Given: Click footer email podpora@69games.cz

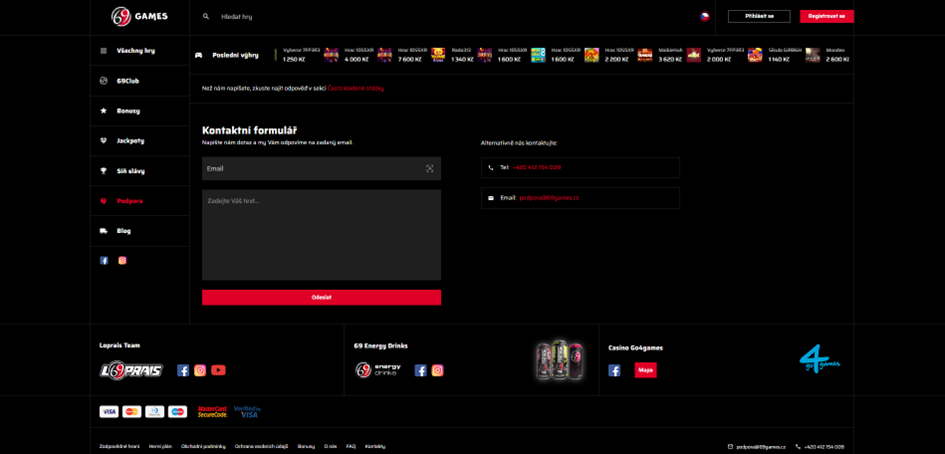Looking at the screenshot, I should [761, 447].
